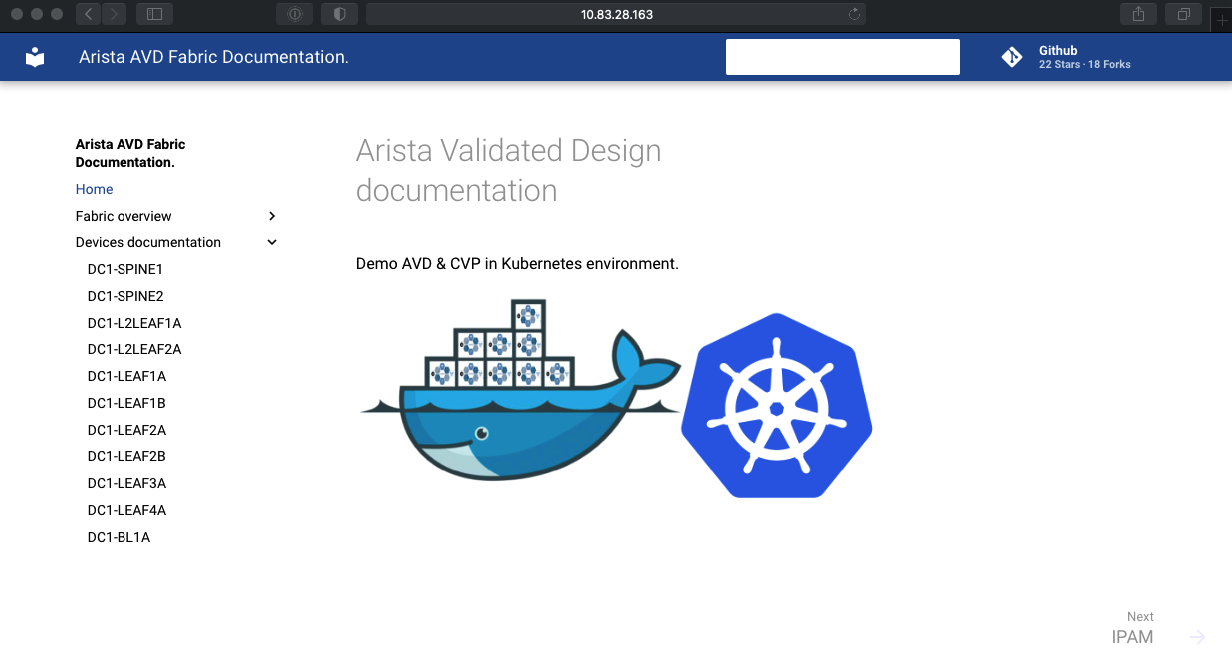Open DC1-L2LEAF2A device page
1232x662 pixels.
coord(134,349)
